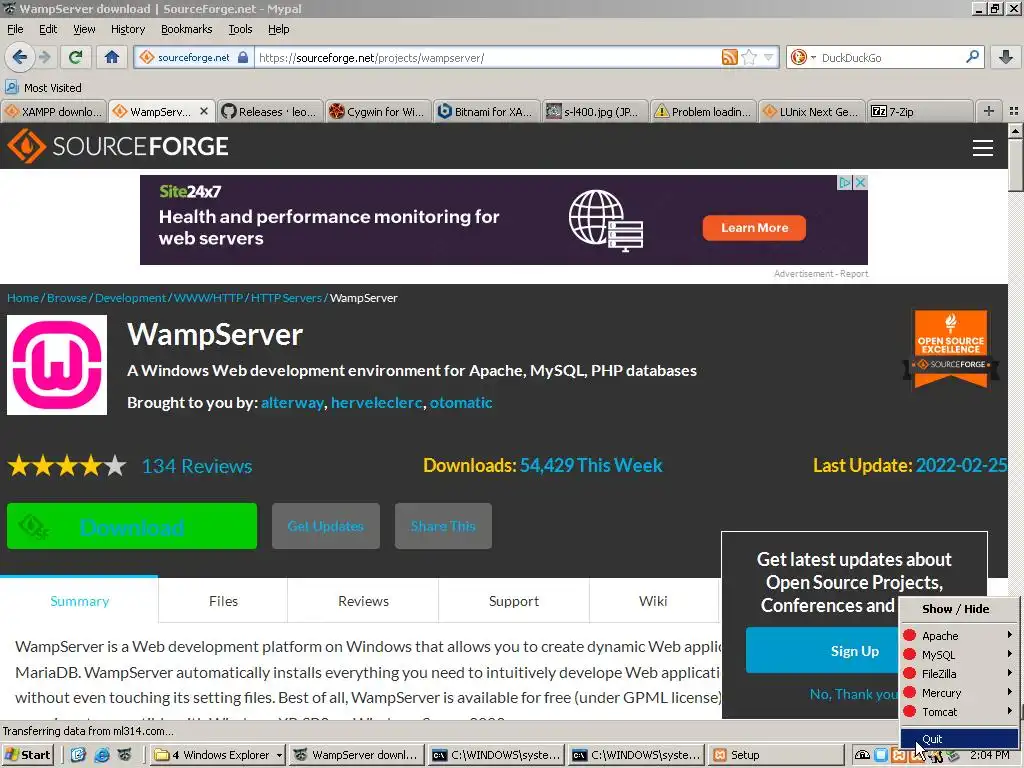Open the Edit menu

[x=48, y=29]
